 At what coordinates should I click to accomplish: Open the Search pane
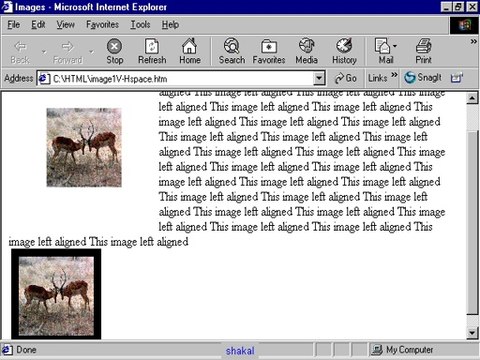click(x=232, y=52)
